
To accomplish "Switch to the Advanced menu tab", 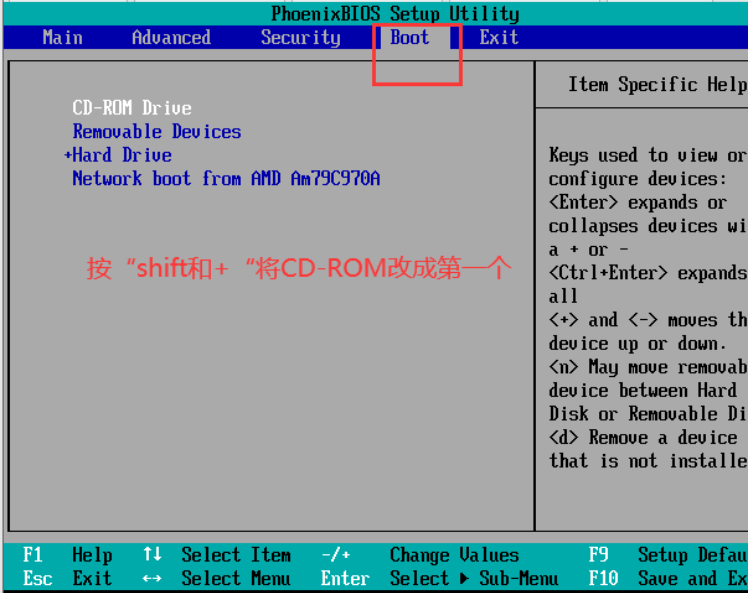I will 171,37.
